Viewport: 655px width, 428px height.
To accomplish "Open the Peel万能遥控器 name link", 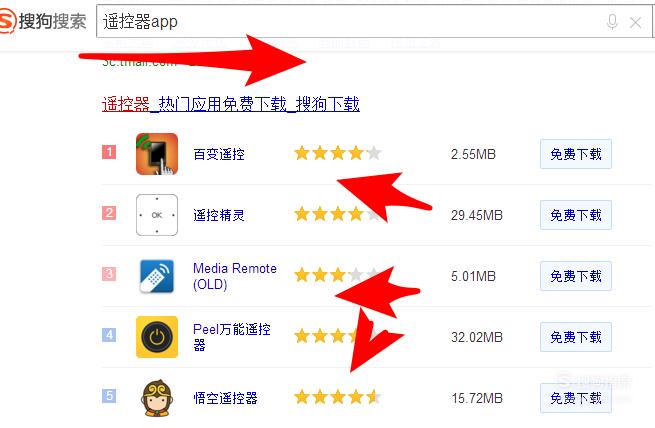I will 232,337.
